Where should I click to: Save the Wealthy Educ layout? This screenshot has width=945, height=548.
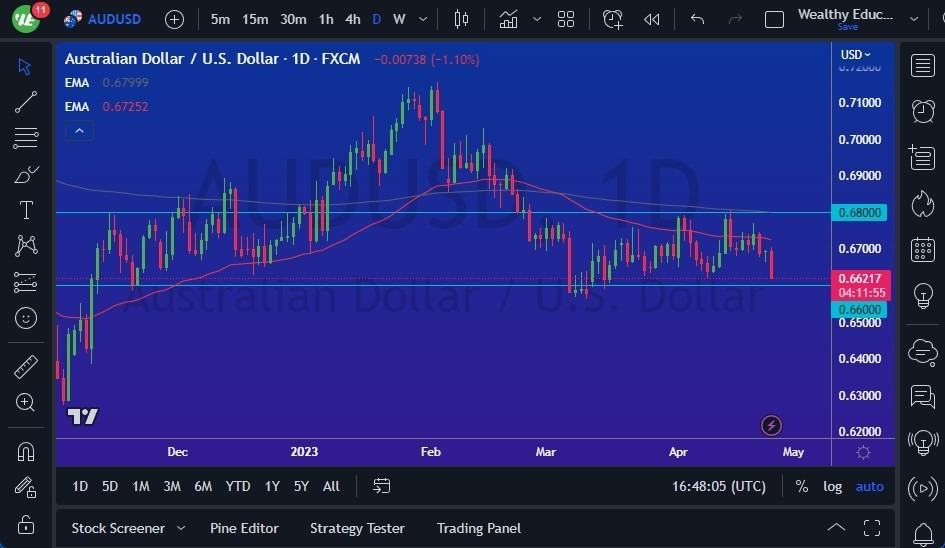click(846, 27)
